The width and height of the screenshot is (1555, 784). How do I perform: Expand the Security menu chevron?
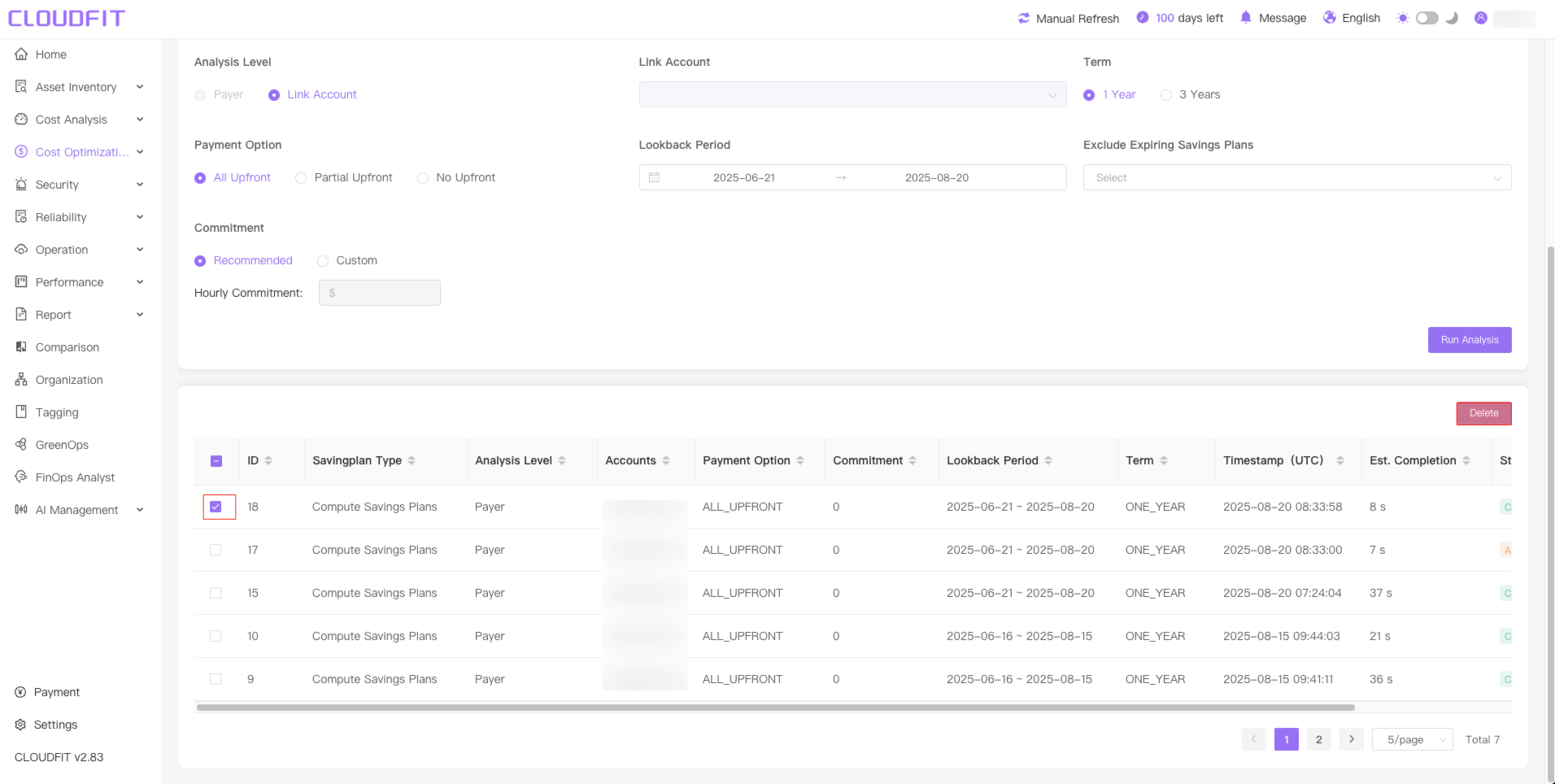(x=140, y=185)
